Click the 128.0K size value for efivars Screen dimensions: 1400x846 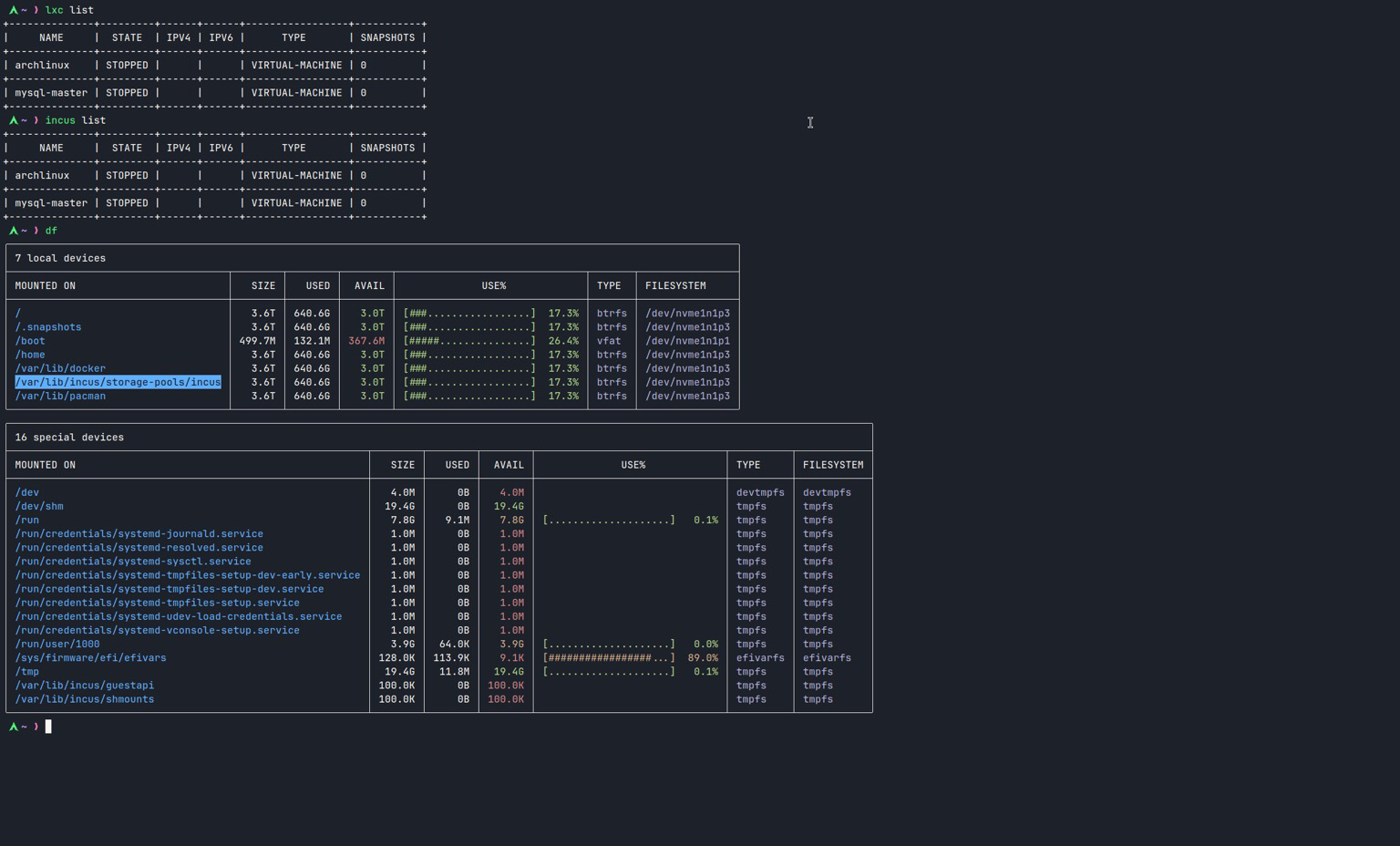pos(396,657)
